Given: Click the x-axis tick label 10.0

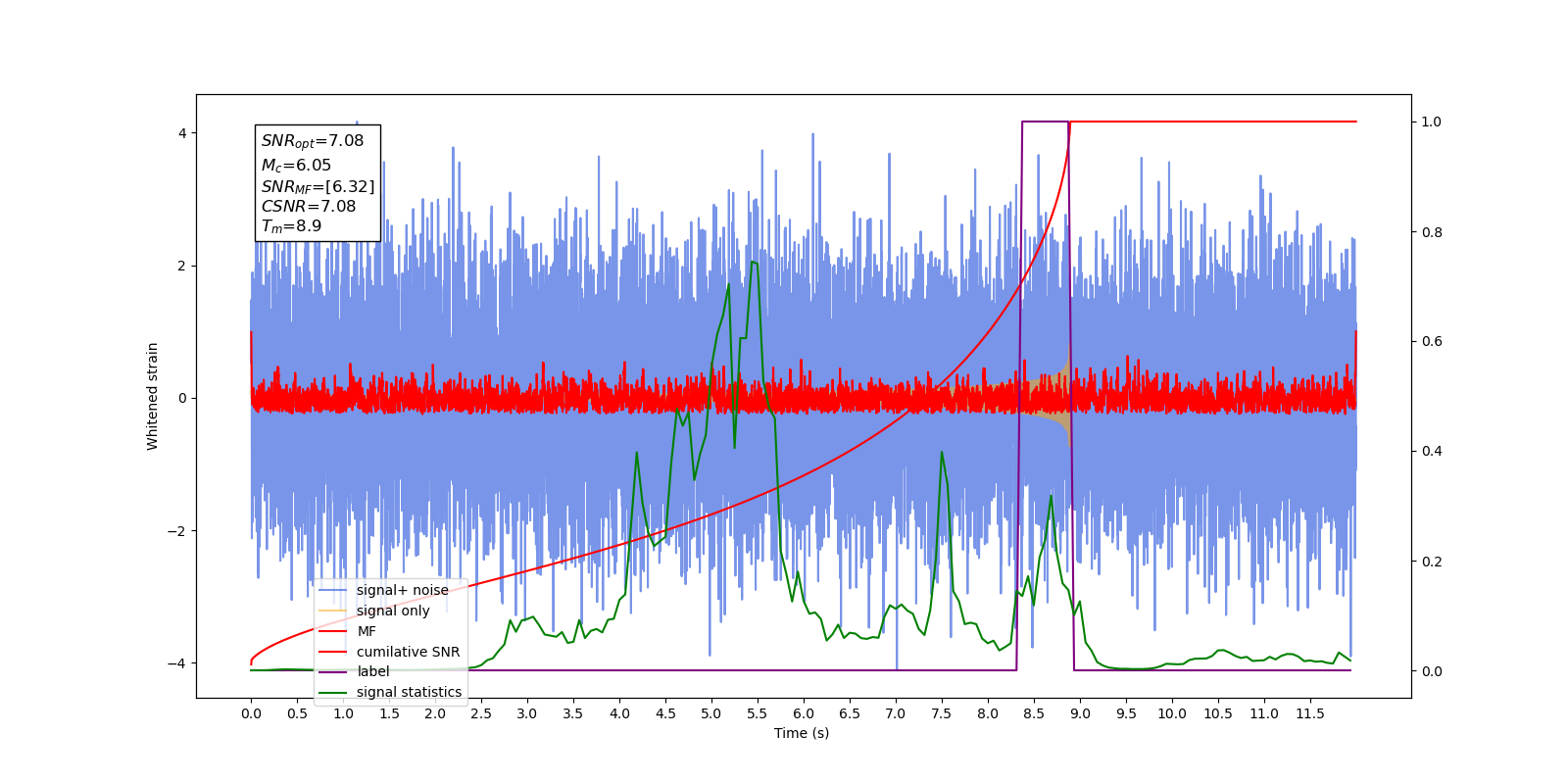Looking at the screenshot, I should [x=1172, y=713].
